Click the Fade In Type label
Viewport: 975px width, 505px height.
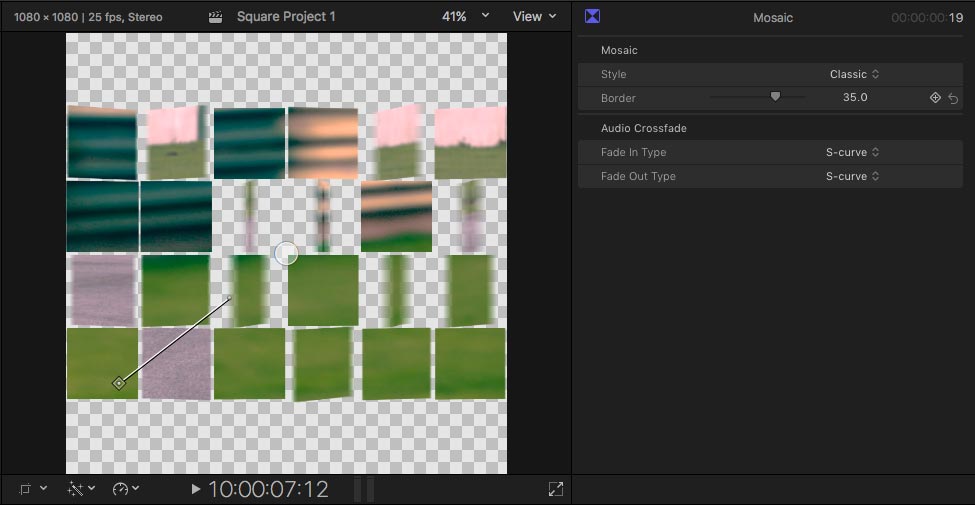[x=633, y=152]
